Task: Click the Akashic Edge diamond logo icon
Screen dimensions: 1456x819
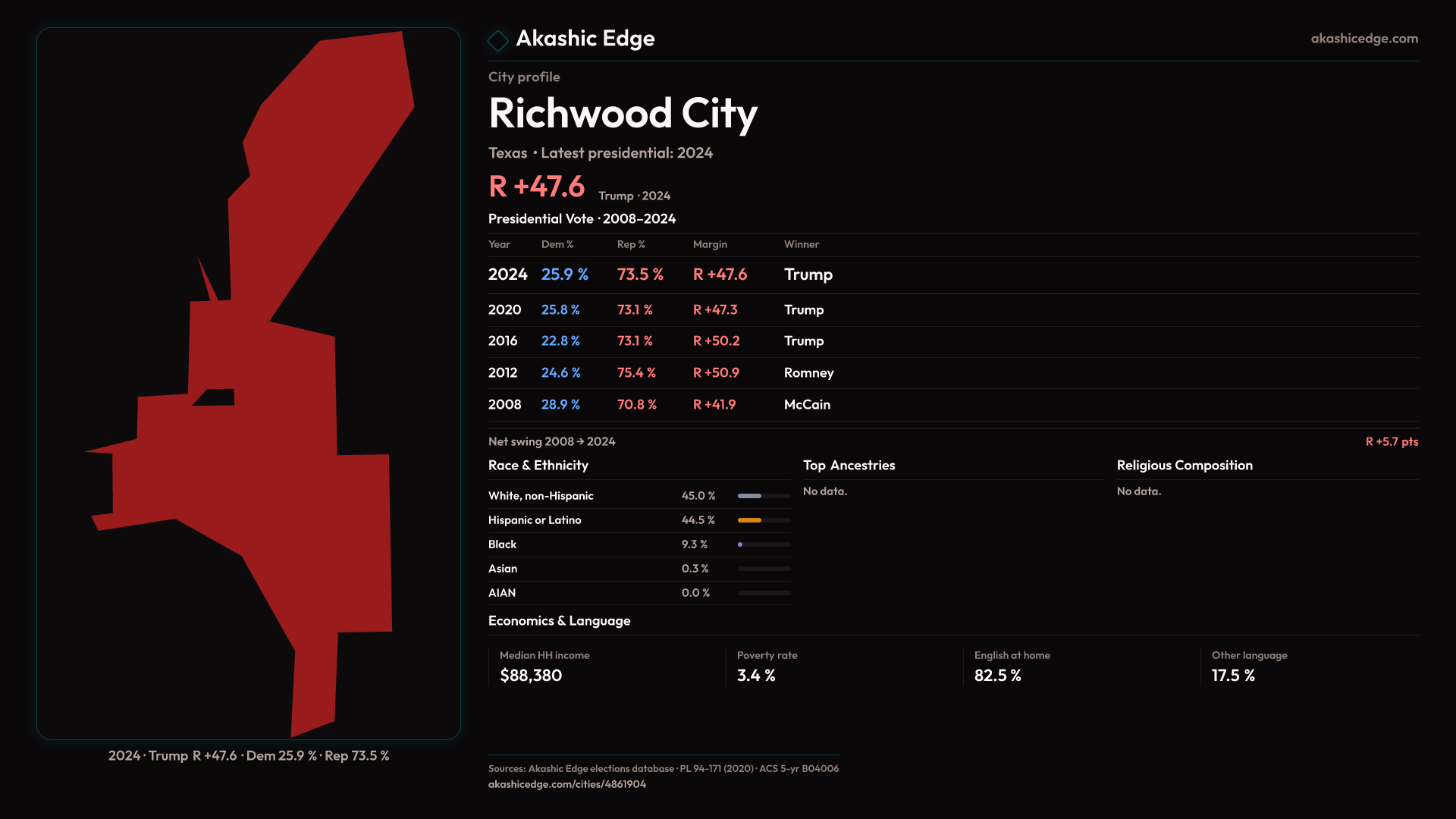Action: coord(498,40)
